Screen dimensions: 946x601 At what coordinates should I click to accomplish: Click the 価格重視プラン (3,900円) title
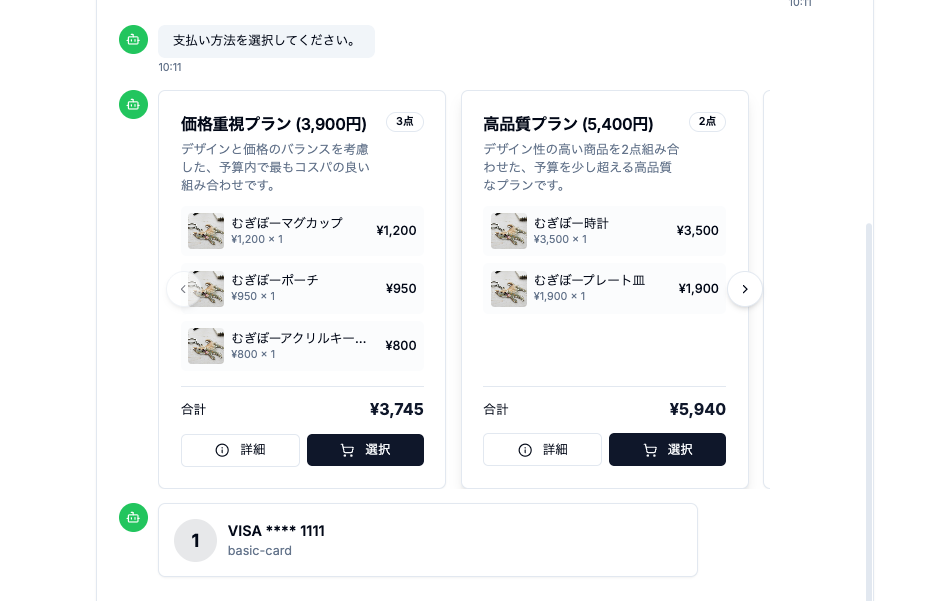274,124
